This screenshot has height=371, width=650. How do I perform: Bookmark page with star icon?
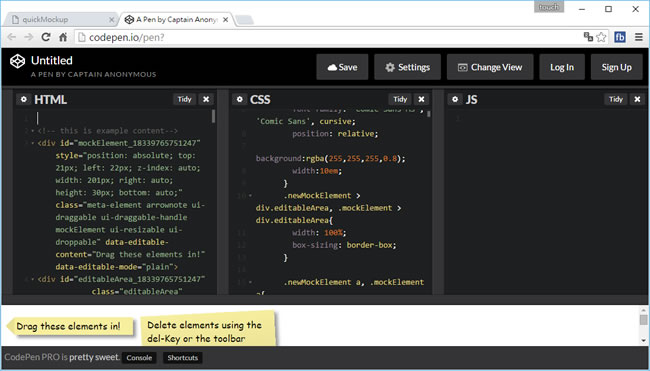pyautogui.click(x=601, y=37)
